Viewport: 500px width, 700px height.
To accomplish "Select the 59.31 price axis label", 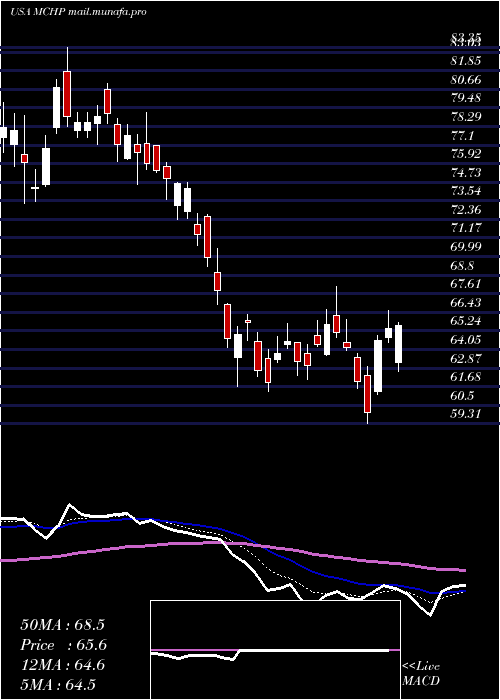I will [465, 414].
